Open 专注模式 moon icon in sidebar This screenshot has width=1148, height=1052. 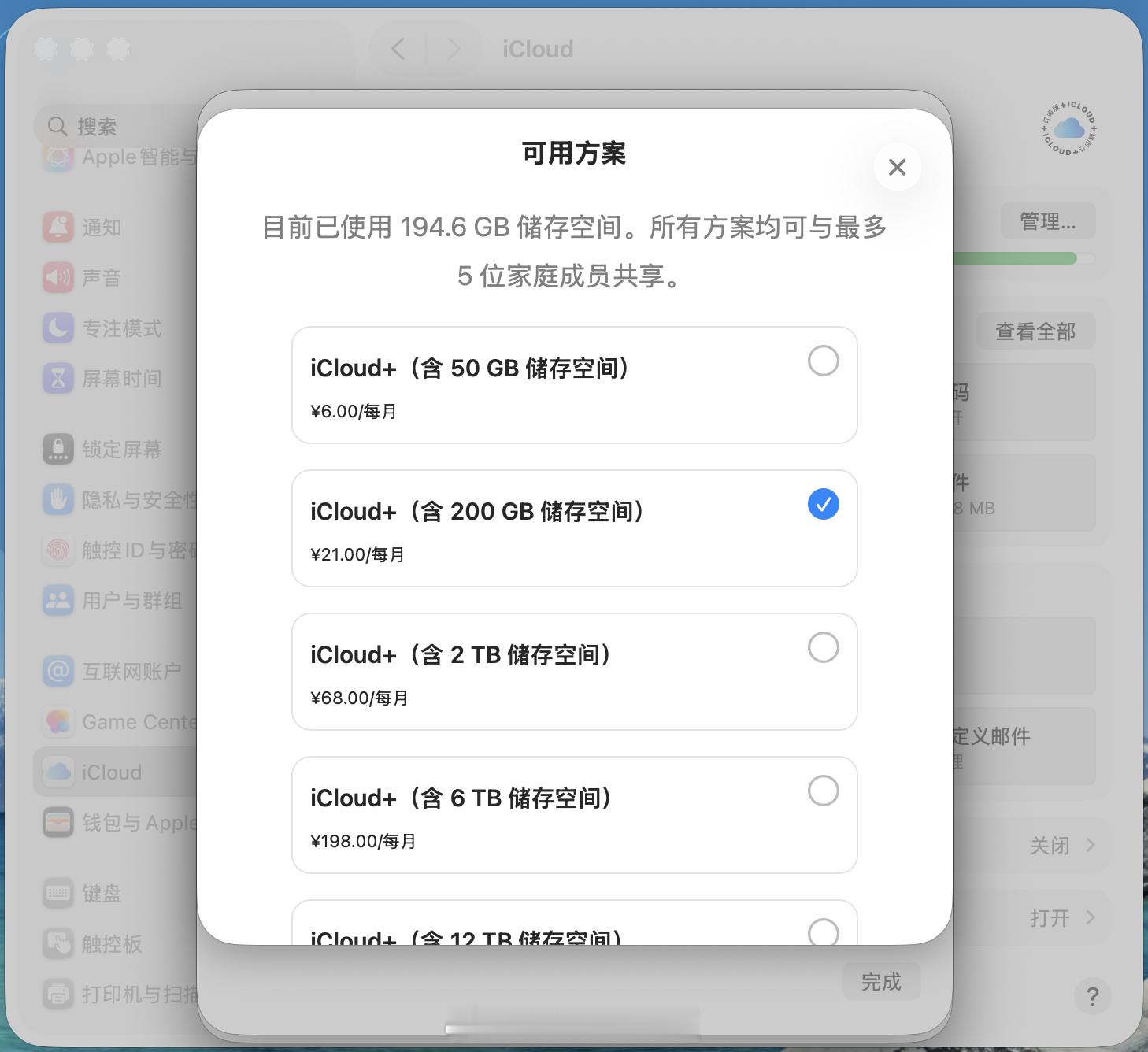58,328
